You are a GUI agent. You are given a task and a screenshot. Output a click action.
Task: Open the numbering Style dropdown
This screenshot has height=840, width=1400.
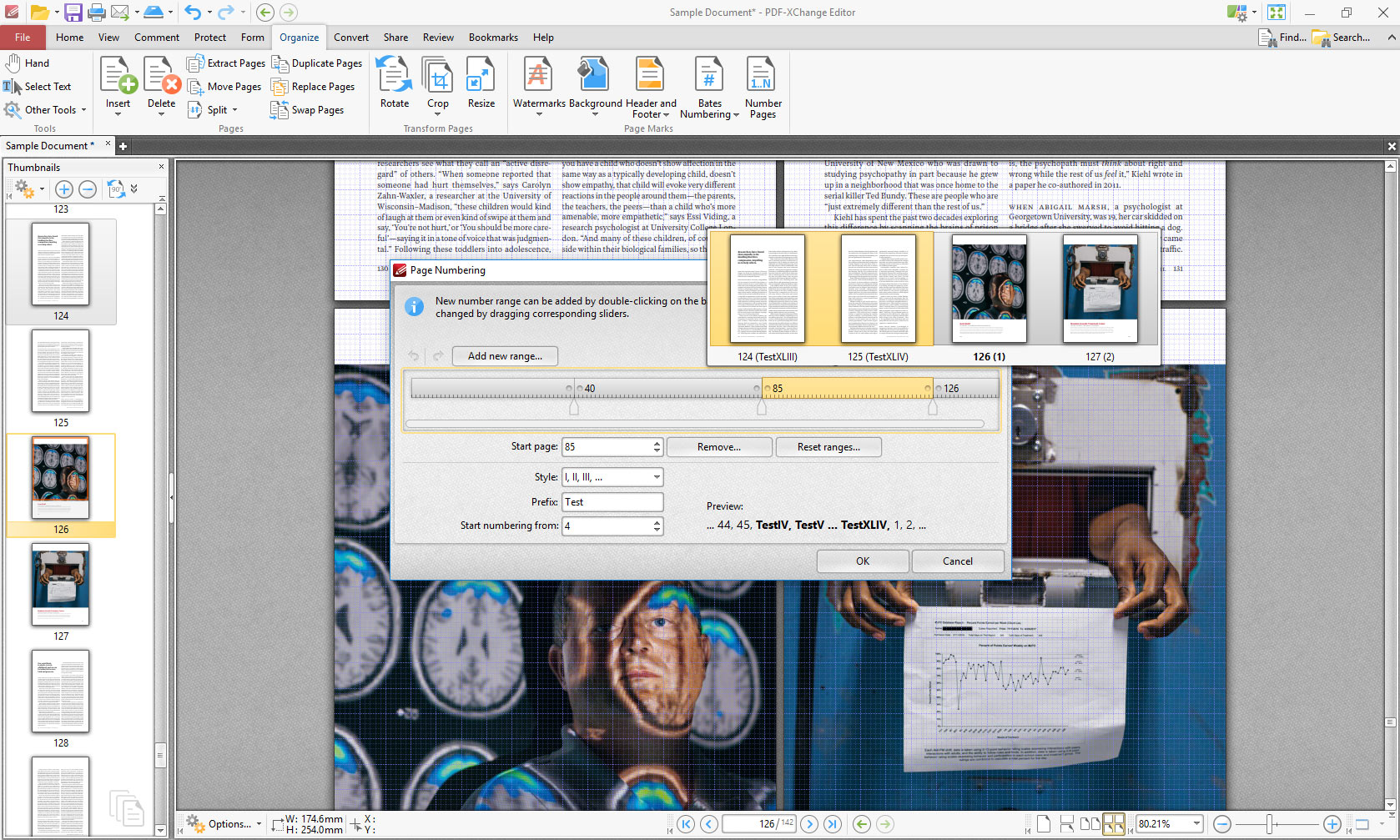[657, 477]
